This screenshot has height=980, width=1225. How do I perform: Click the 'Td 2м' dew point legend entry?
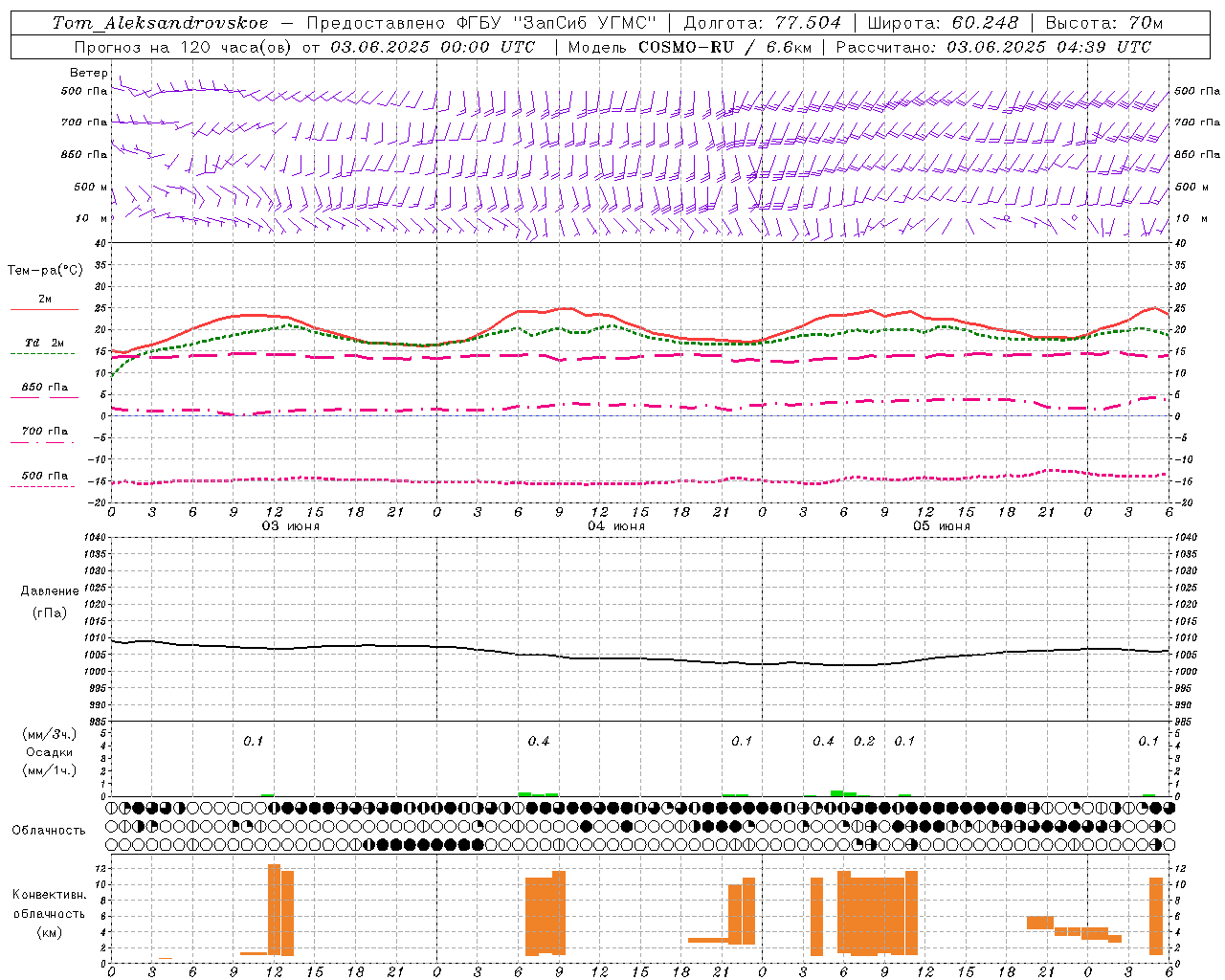[x=44, y=343]
